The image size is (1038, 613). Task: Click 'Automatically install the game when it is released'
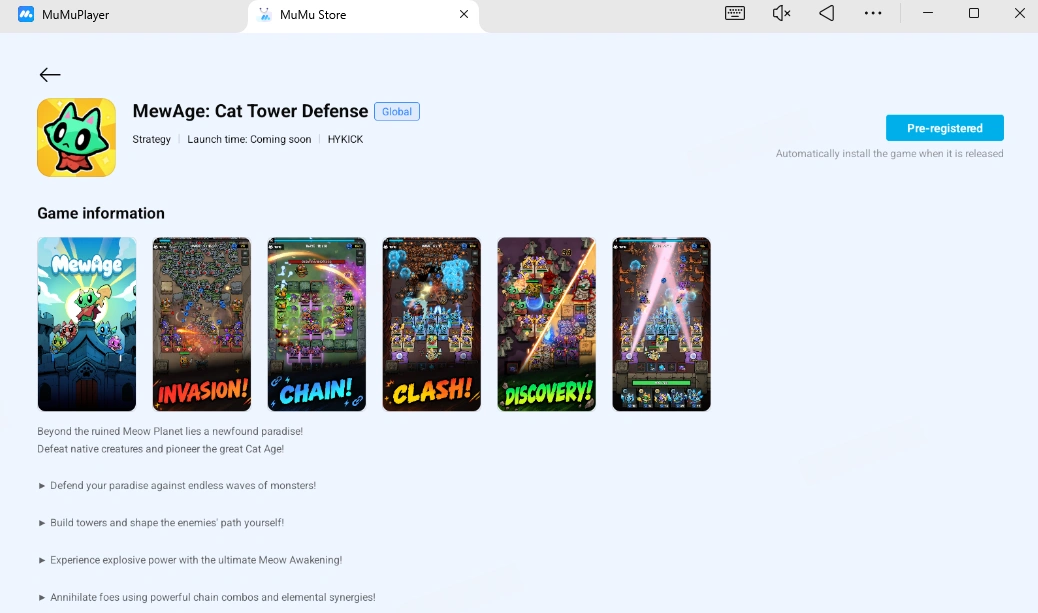(x=889, y=154)
